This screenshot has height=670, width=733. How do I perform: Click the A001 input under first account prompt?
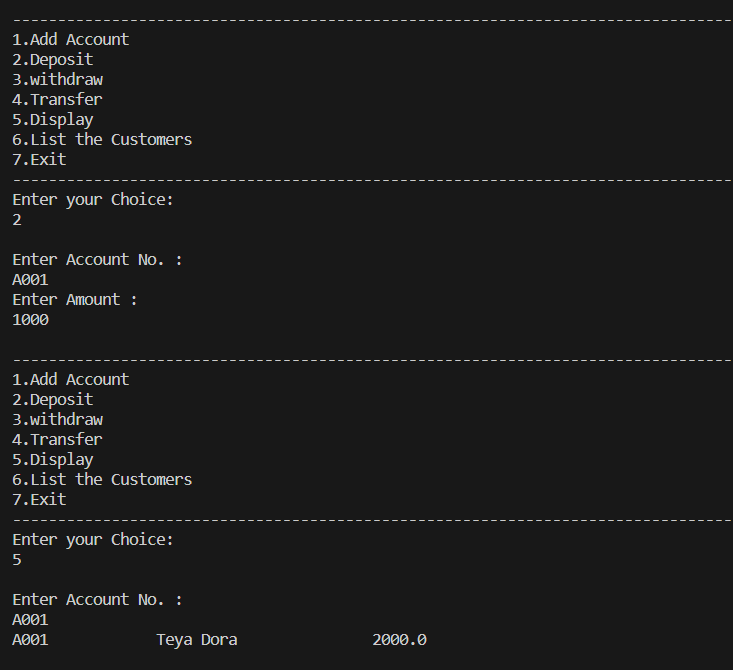pyautogui.click(x=30, y=280)
